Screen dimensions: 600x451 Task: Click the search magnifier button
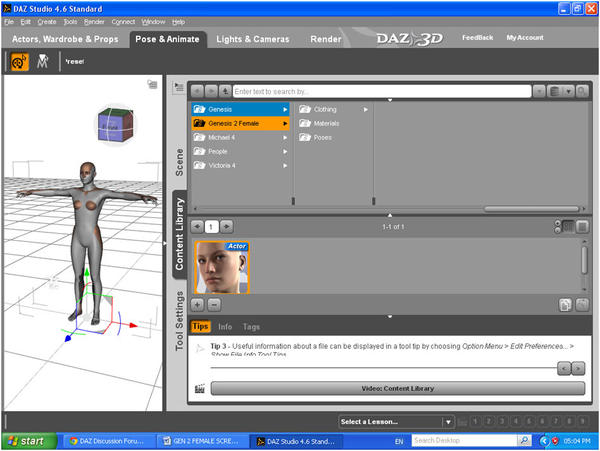click(582, 91)
